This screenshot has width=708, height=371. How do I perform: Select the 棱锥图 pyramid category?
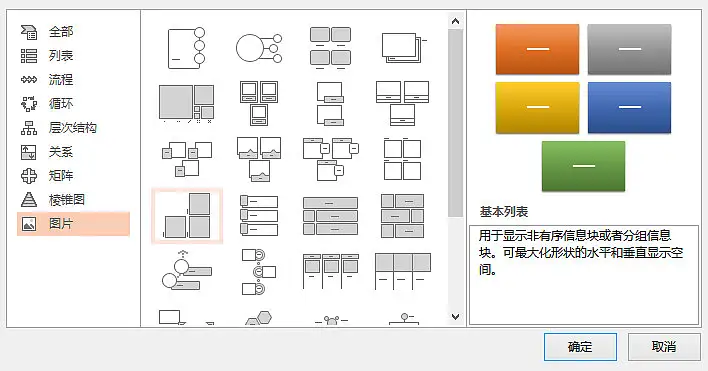coord(66,199)
